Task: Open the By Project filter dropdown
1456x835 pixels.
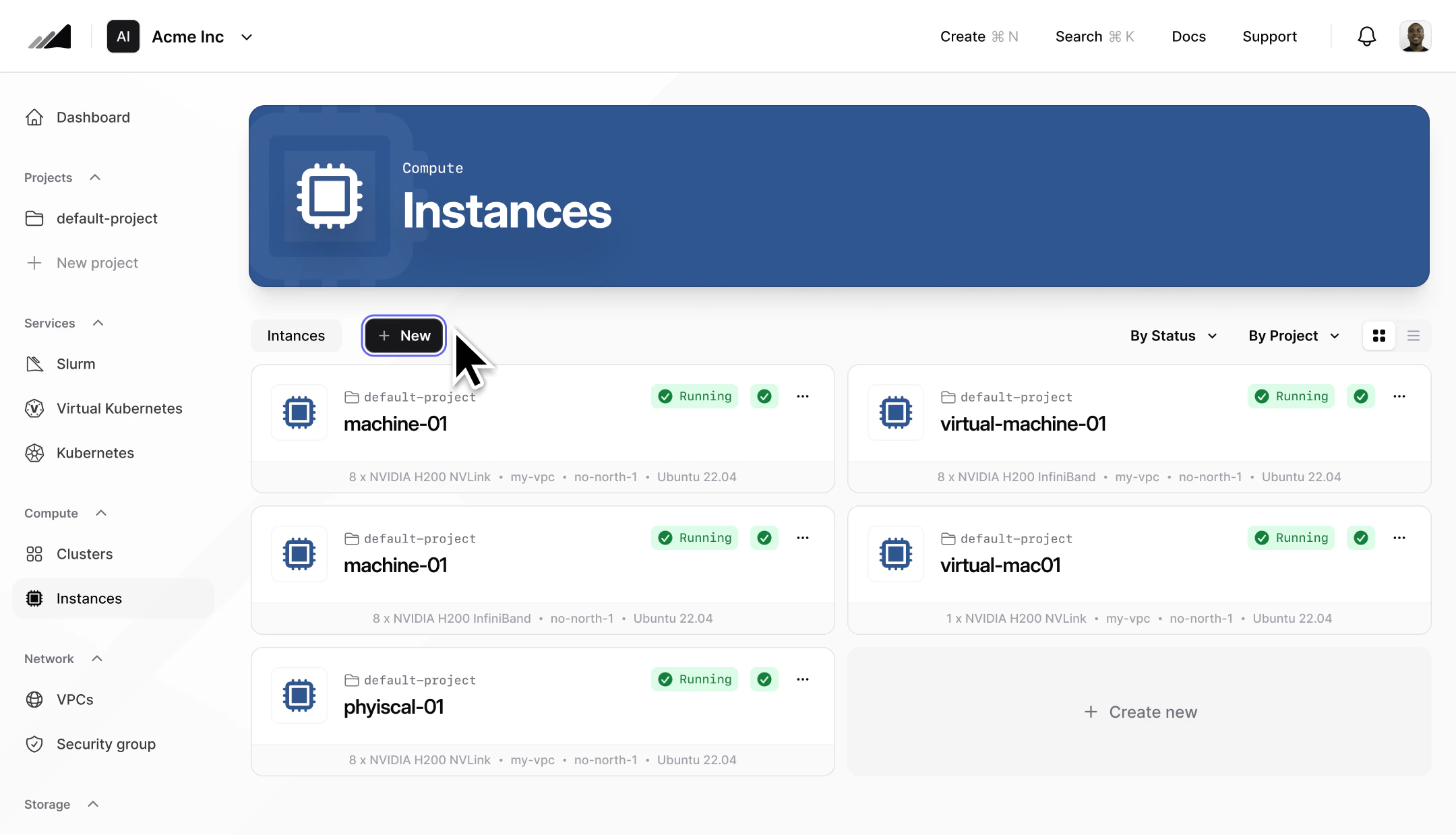Action: click(1292, 335)
